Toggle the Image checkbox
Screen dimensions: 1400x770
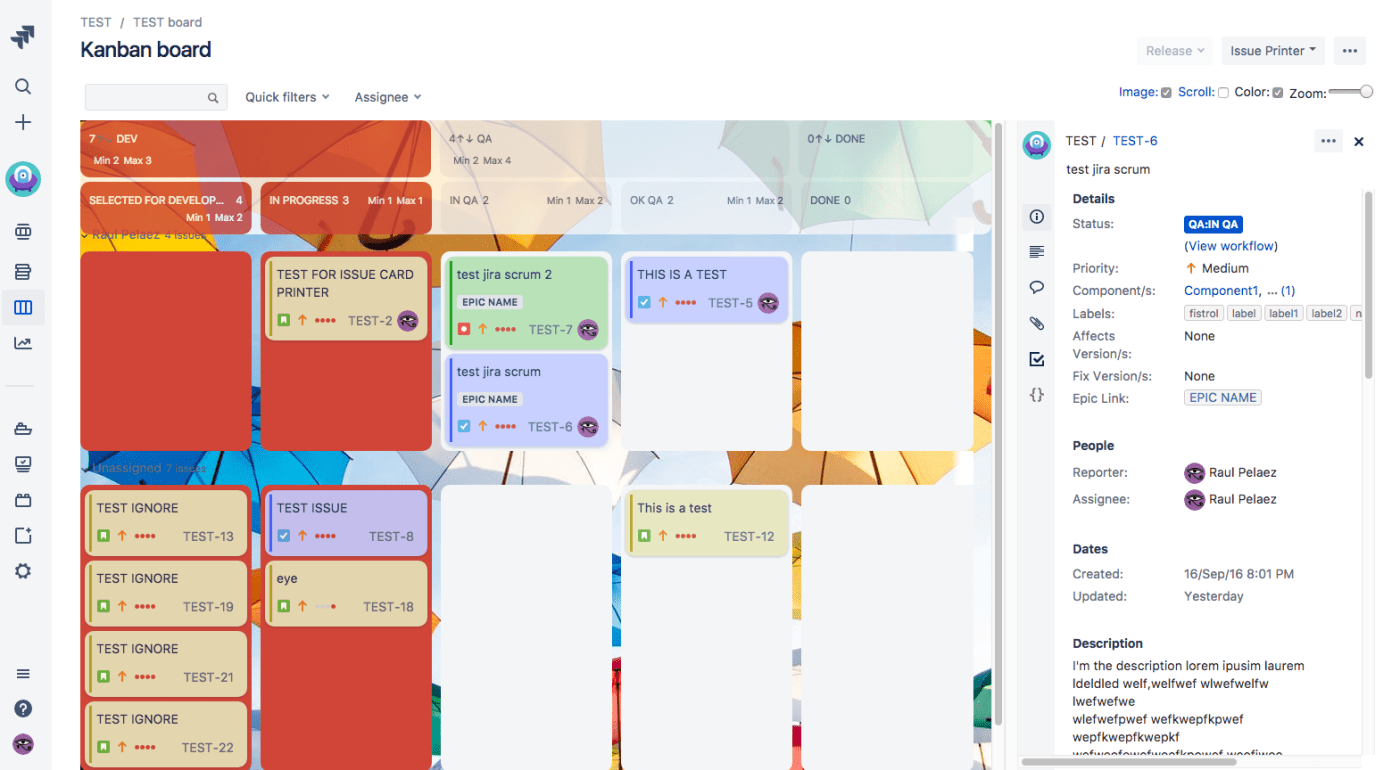[x=1166, y=93]
